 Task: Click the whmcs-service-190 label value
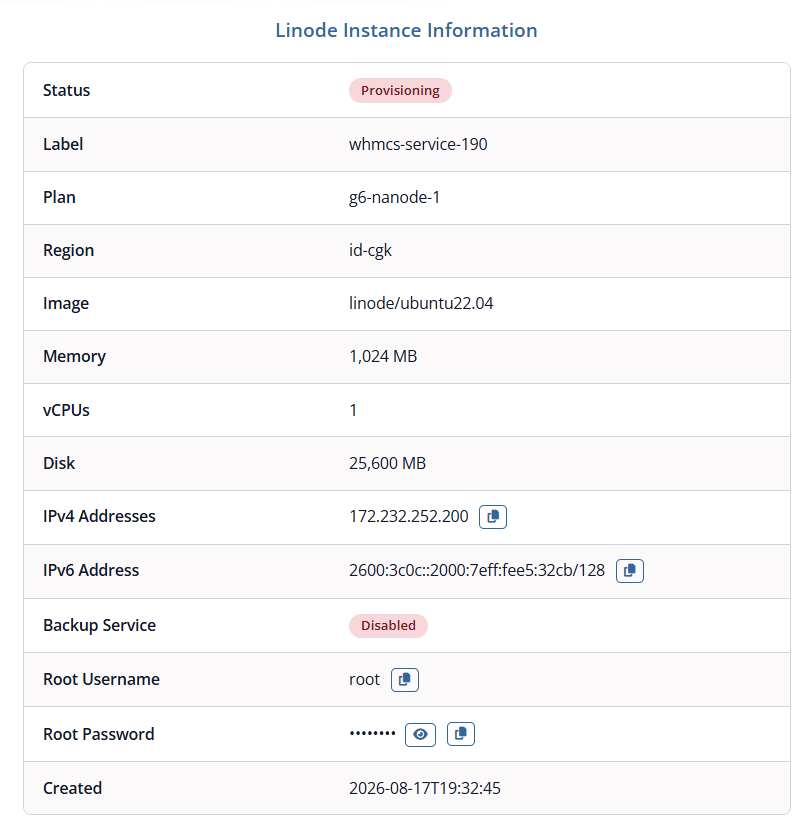coord(418,144)
